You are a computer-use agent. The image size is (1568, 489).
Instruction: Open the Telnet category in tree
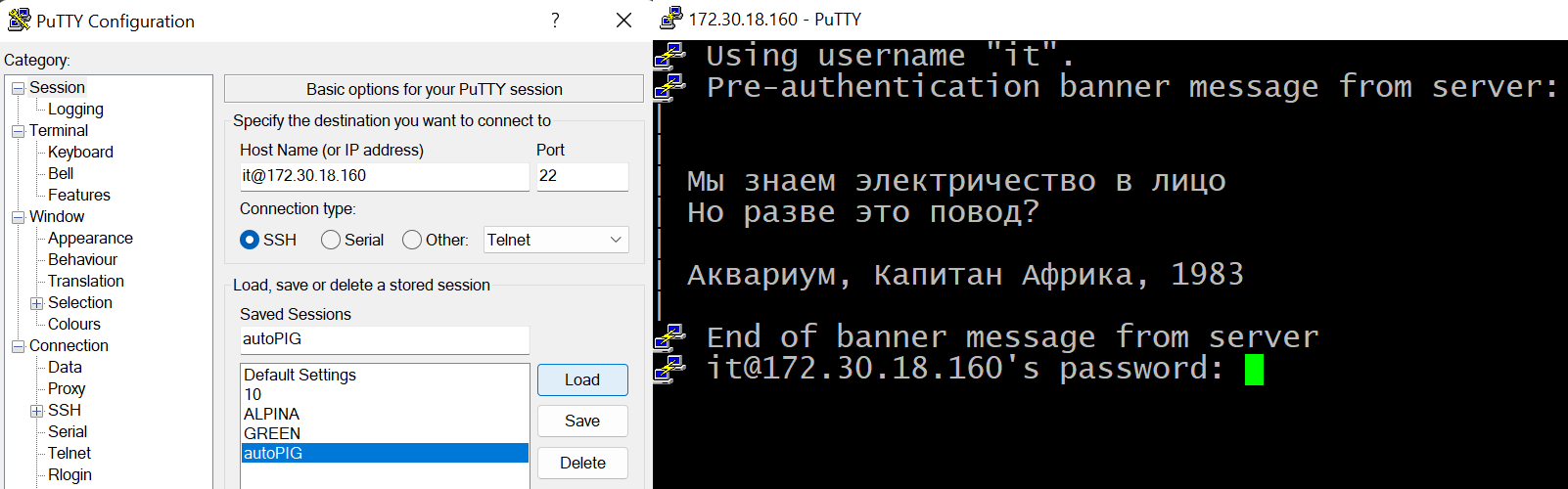69,453
